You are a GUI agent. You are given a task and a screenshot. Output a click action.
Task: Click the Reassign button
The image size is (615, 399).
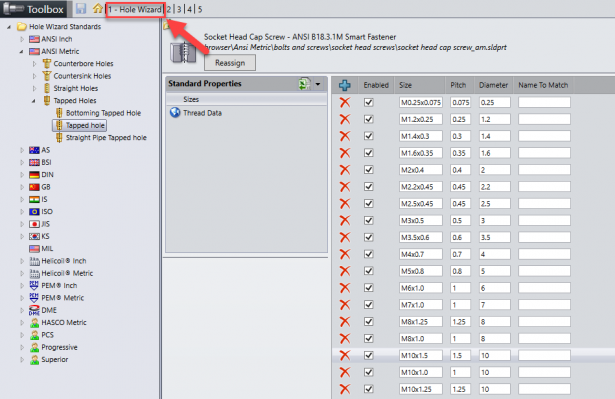[x=230, y=63]
